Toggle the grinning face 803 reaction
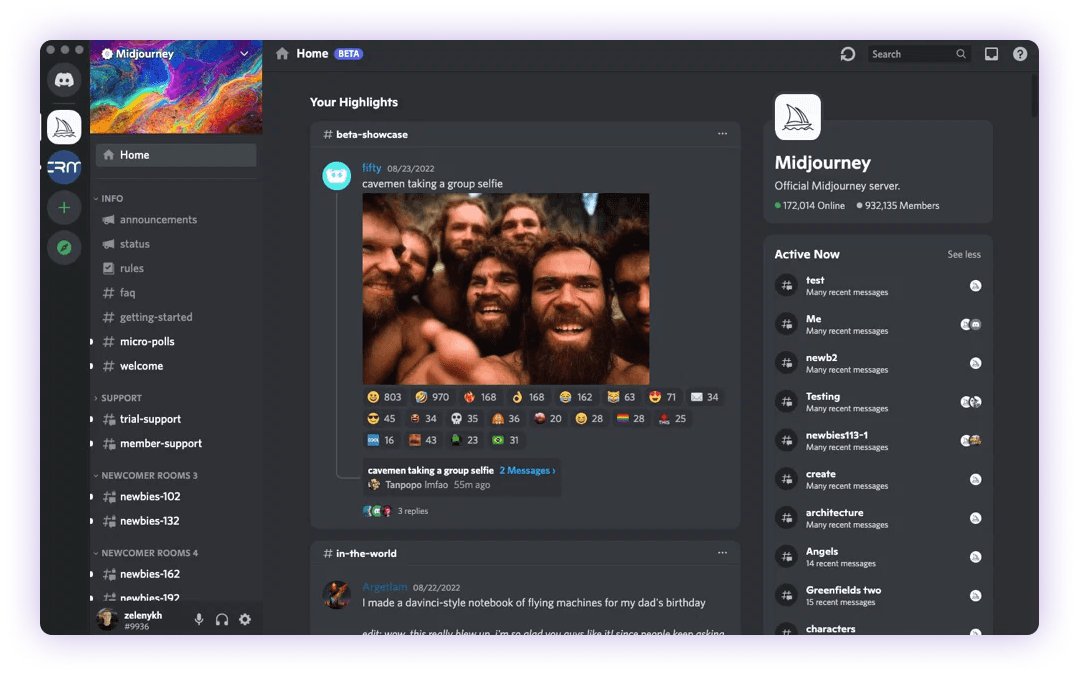This screenshot has height=675, width=1079. [x=384, y=397]
